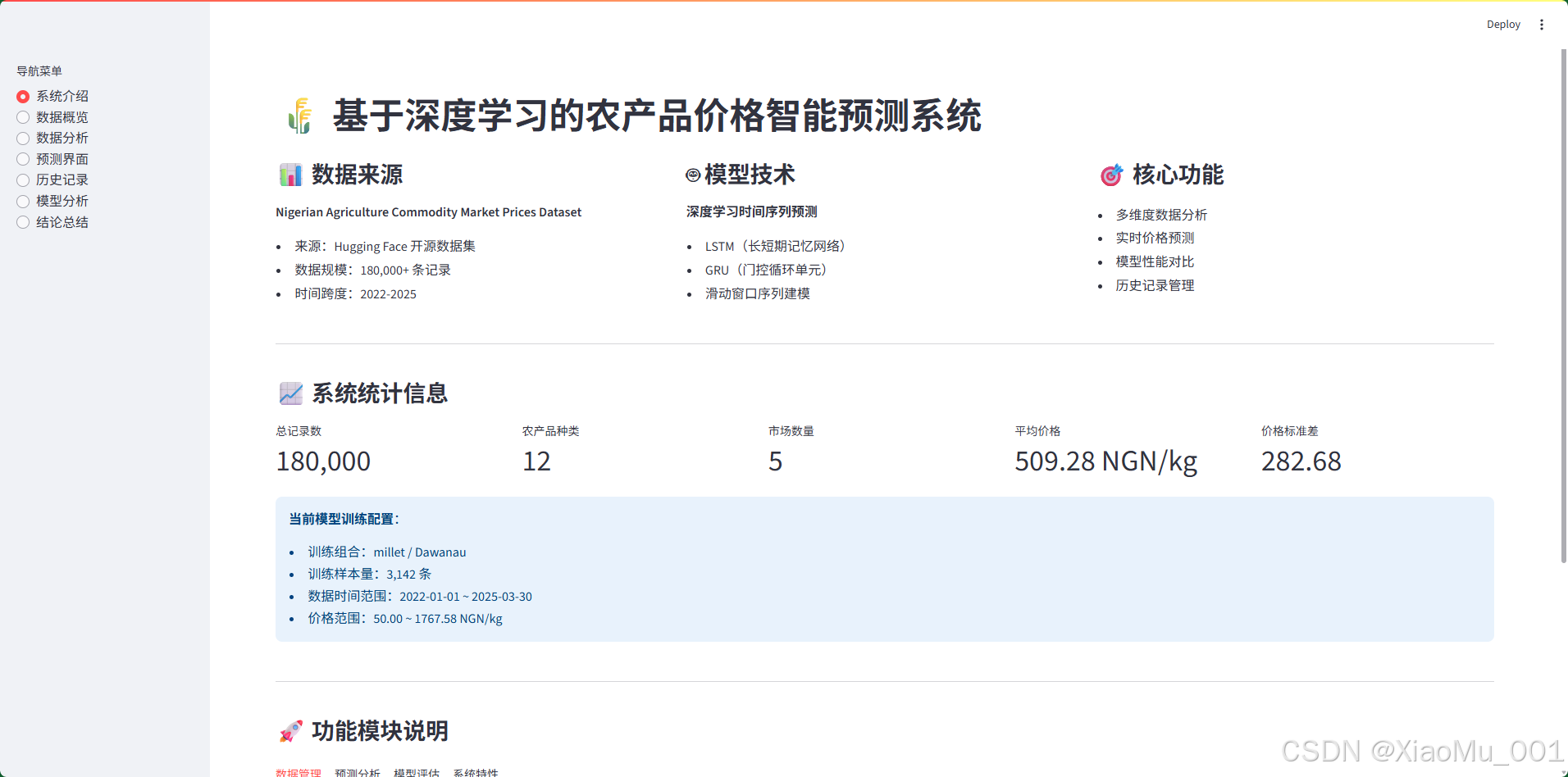1568x777 pixels.
Task: Click the 时间跨度：2022-2025 bullet
Action: click(x=355, y=293)
